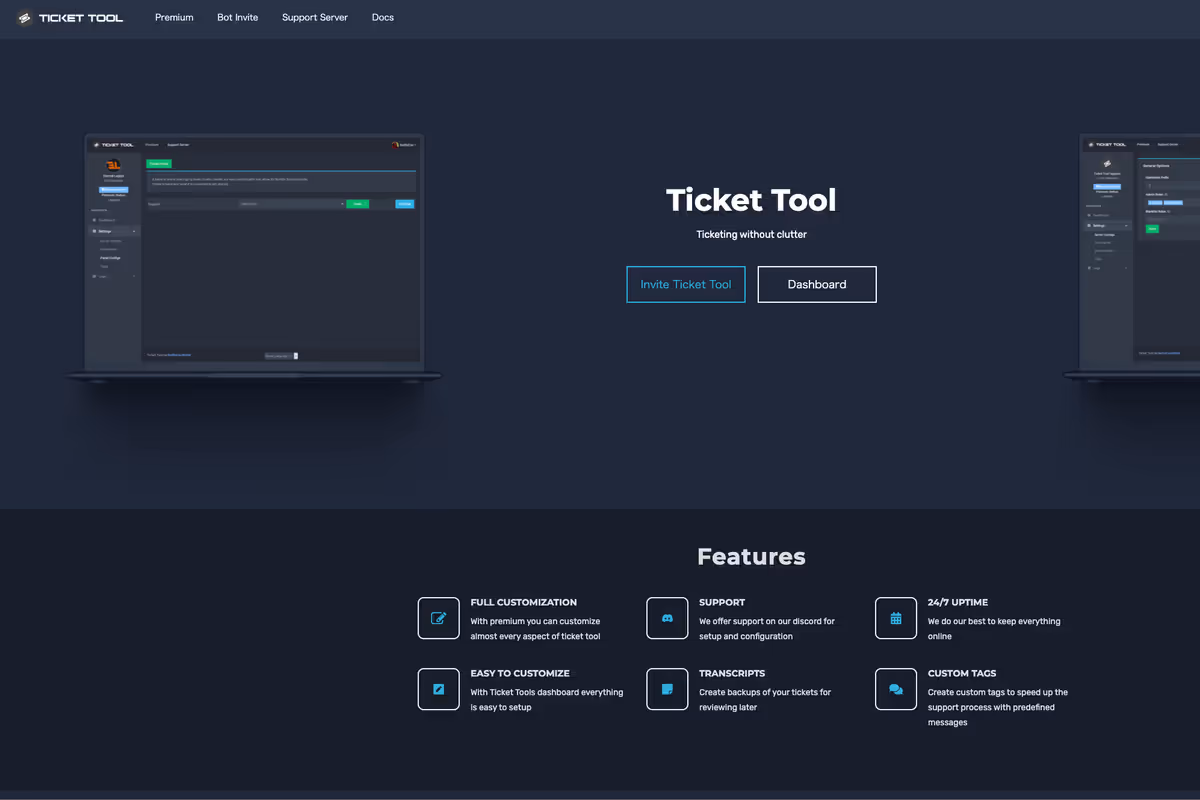
Task: Click the right laptop dashboard screenshot
Action: point(1132,258)
